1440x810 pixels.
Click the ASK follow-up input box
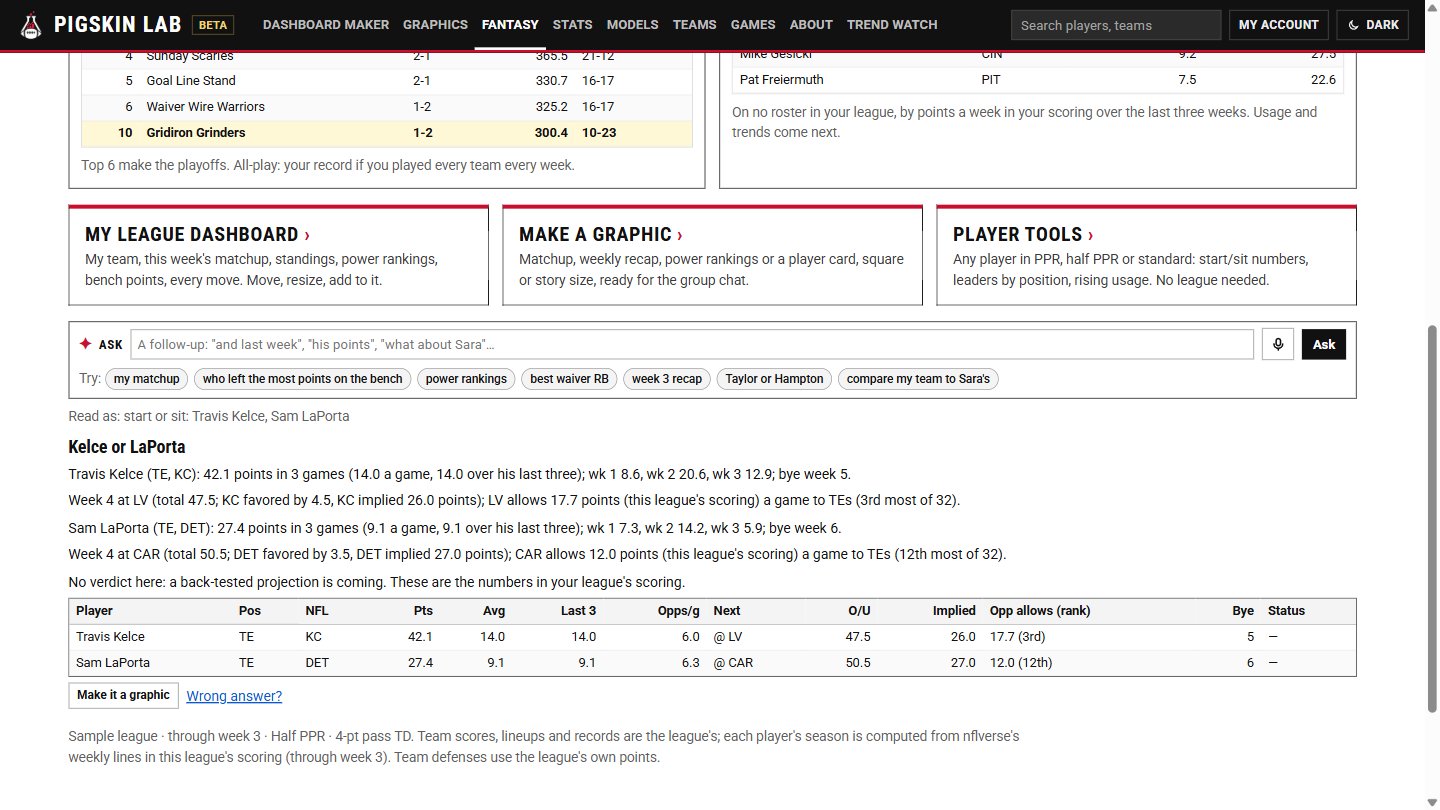tap(692, 344)
